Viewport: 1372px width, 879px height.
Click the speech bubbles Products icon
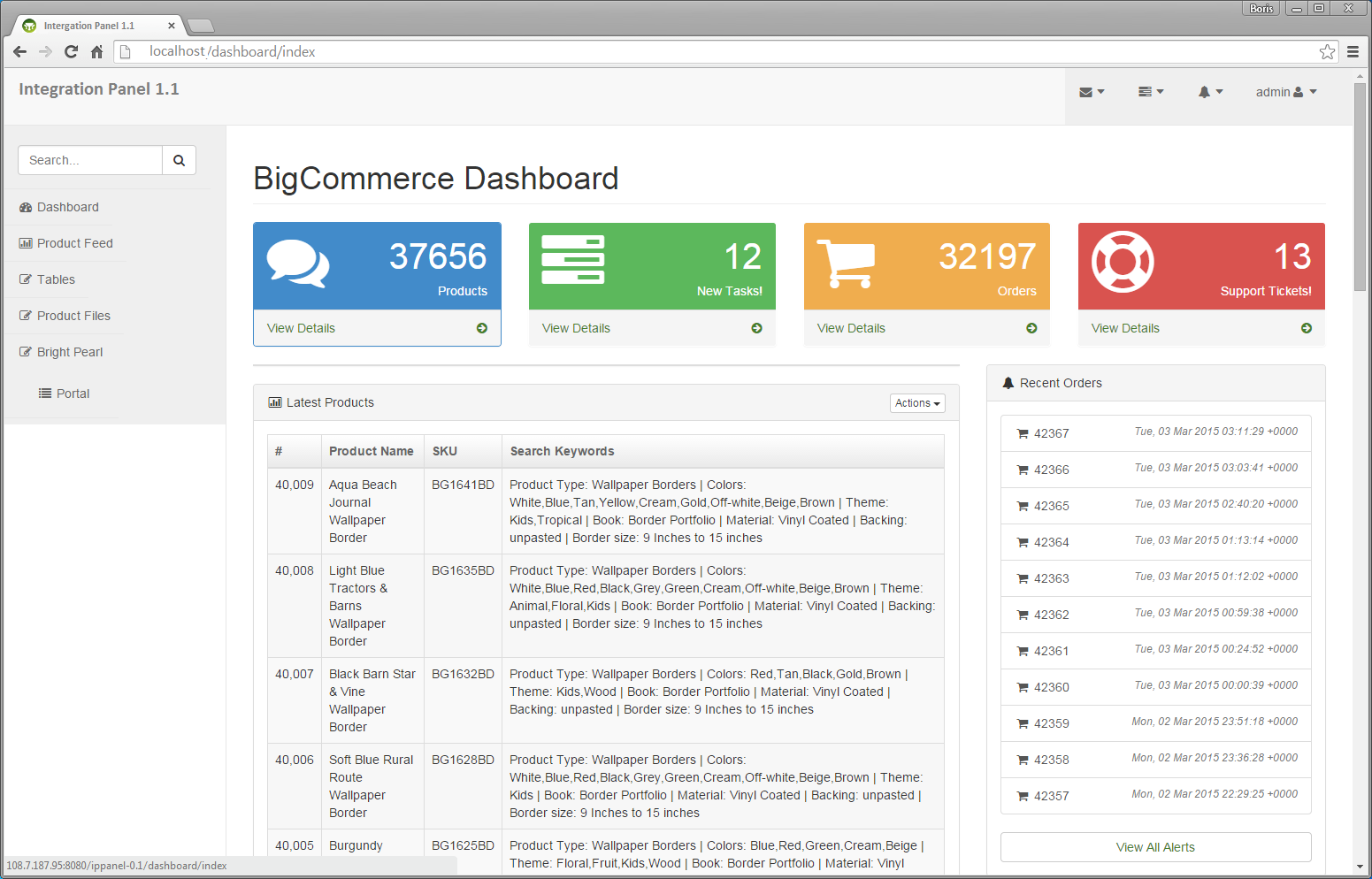(x=298, y=264)
